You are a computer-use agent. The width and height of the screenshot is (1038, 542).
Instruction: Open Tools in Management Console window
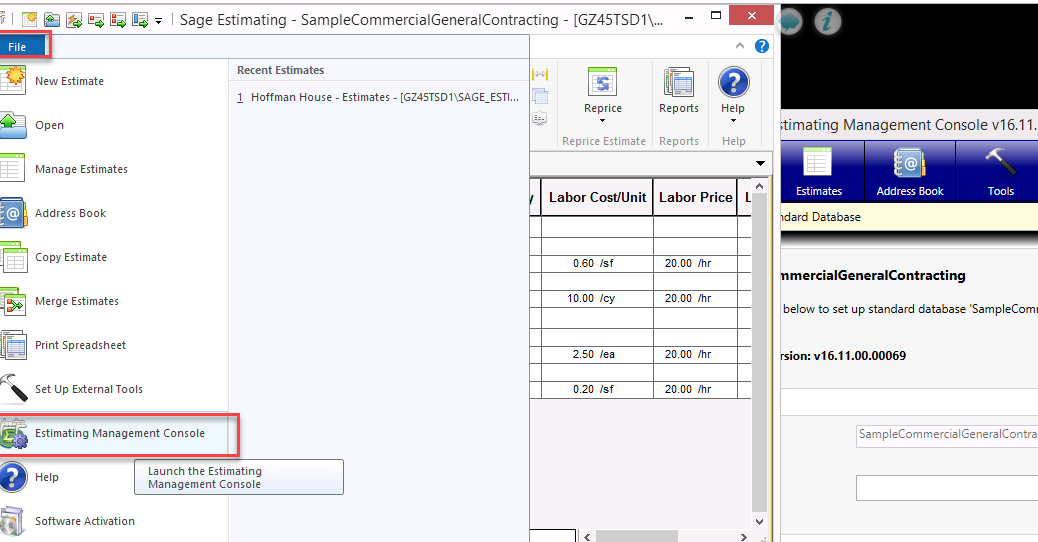pyautogui.click(x=1000, y=171)
